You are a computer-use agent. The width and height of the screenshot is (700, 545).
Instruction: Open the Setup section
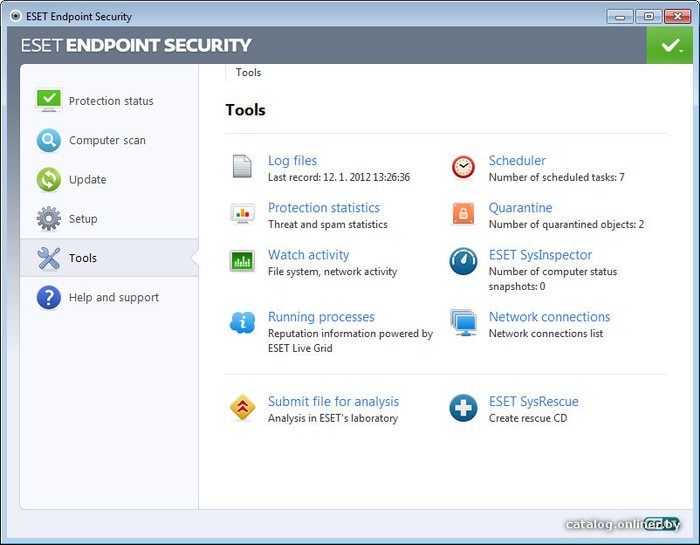[82, 219]
